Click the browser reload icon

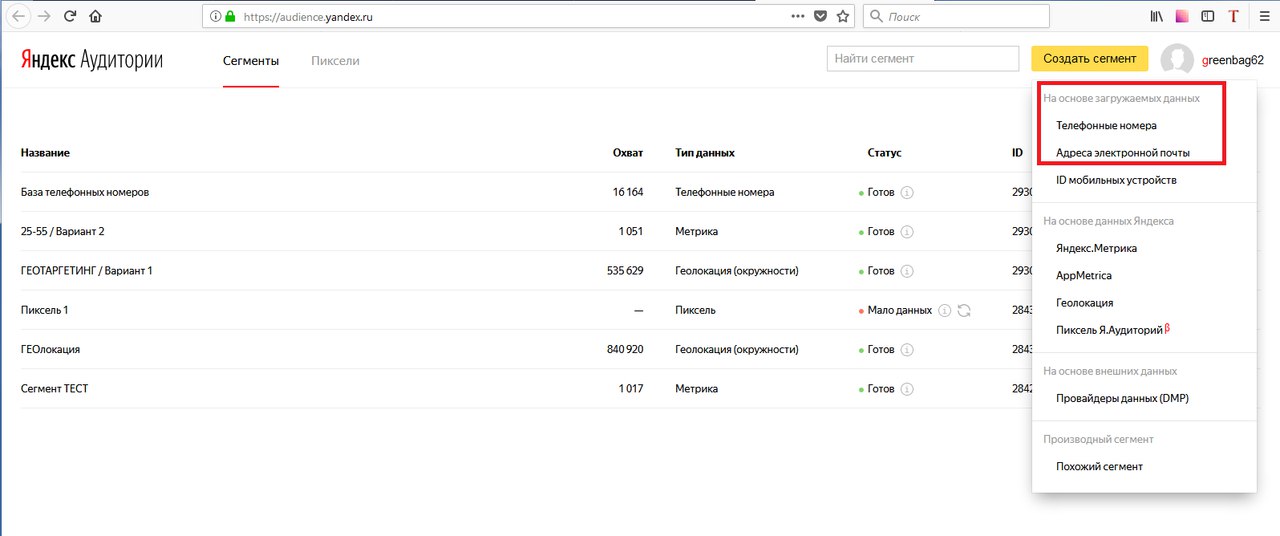[x=70, y=16]
